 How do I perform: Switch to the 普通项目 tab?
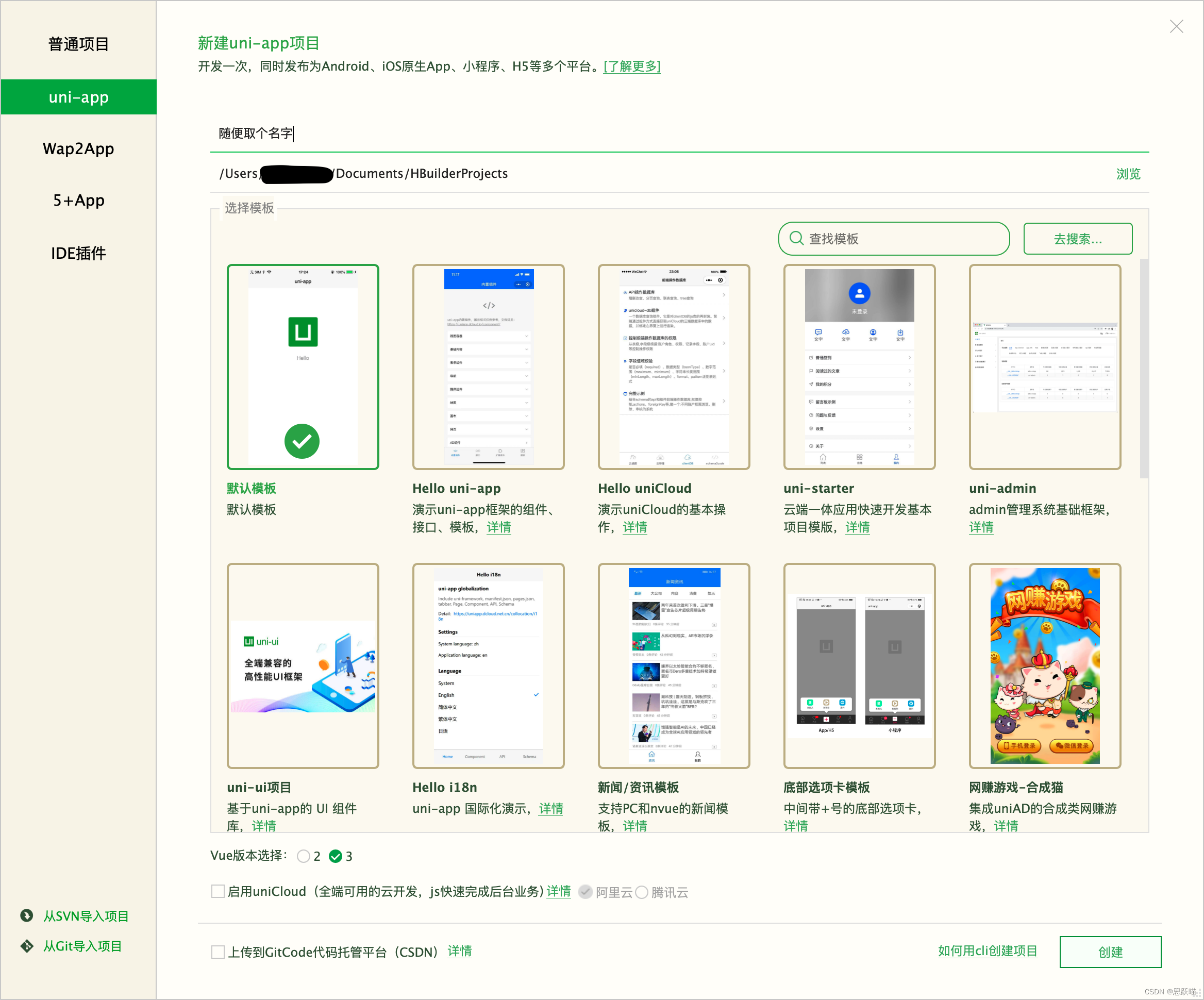(78, 44)
